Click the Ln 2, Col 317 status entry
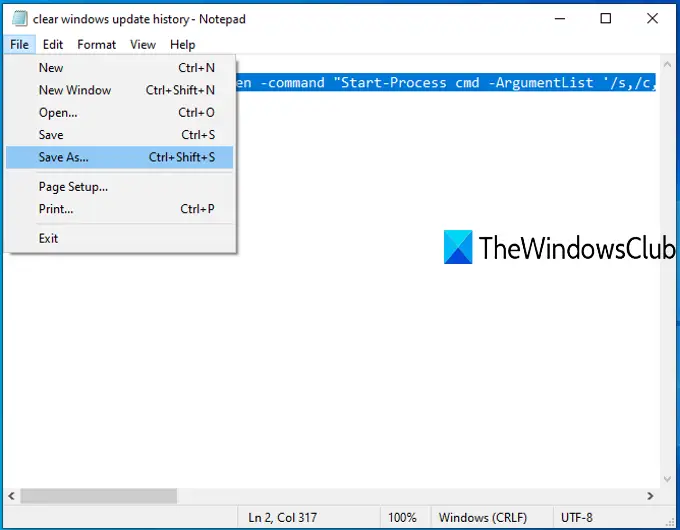The image size is (680, 530). coord(282,517)
